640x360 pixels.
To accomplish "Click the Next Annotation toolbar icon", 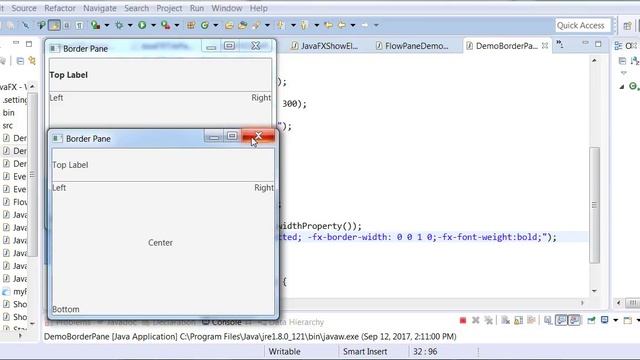I will coord(280,25).
